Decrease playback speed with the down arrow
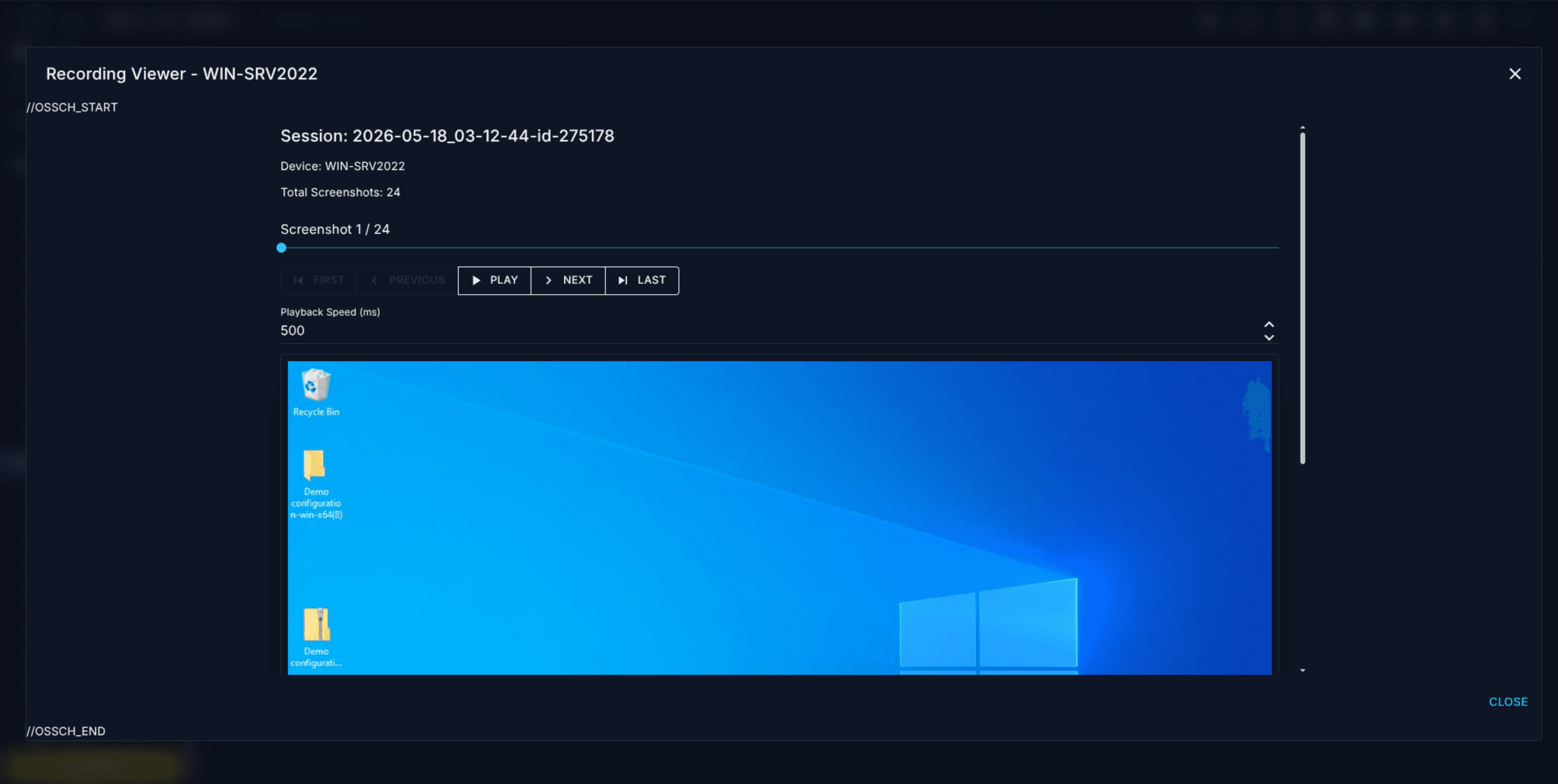The height and width of the screenshot is (784, 1558). [1269, 338]
